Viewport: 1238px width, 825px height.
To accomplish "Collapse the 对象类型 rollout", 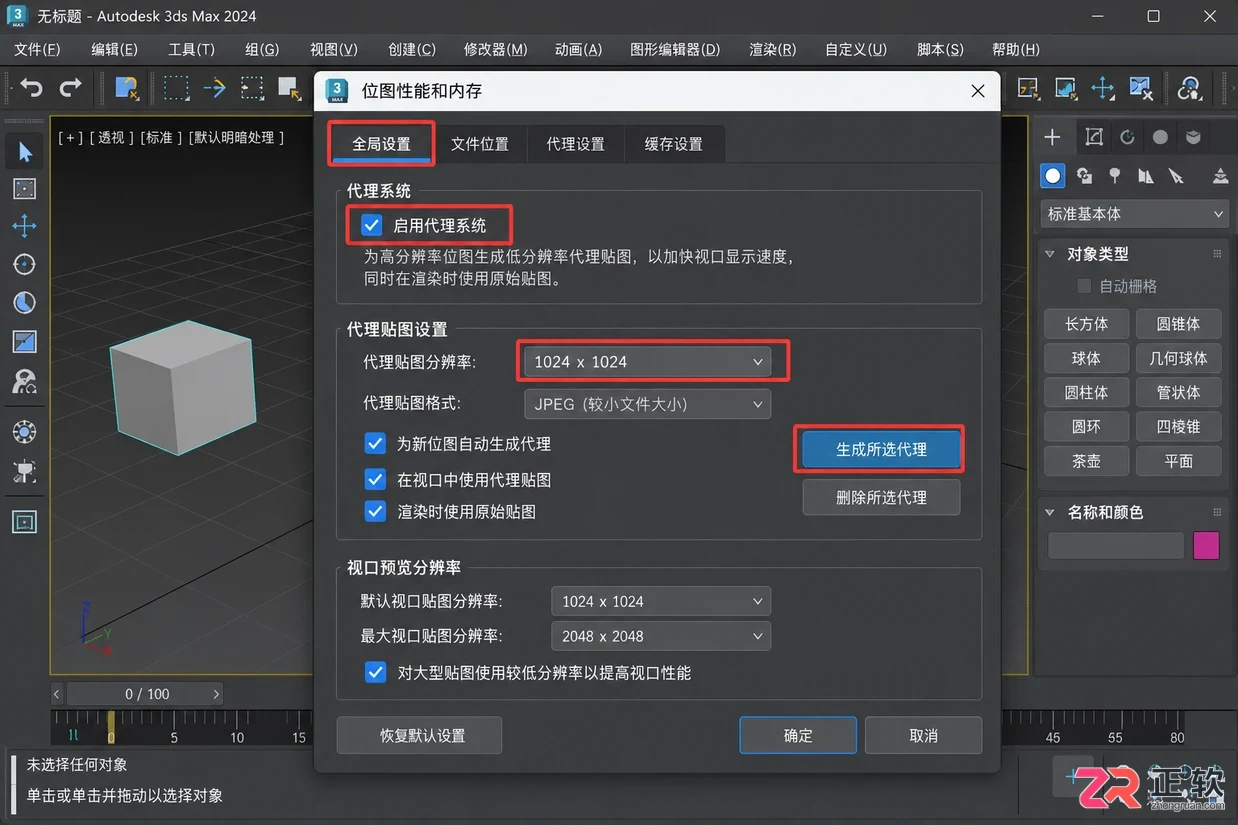I will (x=1050, y=254).
